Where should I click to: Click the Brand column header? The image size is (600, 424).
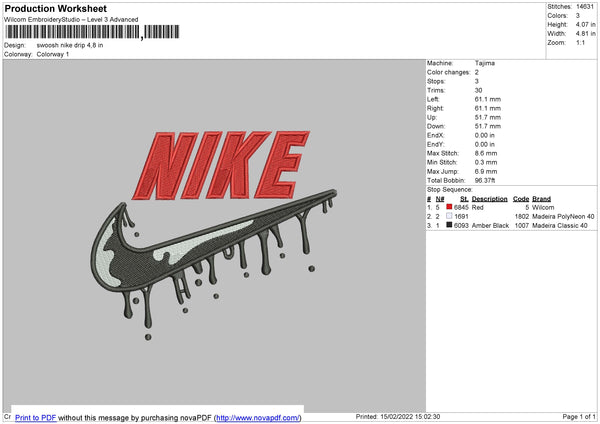541,199
